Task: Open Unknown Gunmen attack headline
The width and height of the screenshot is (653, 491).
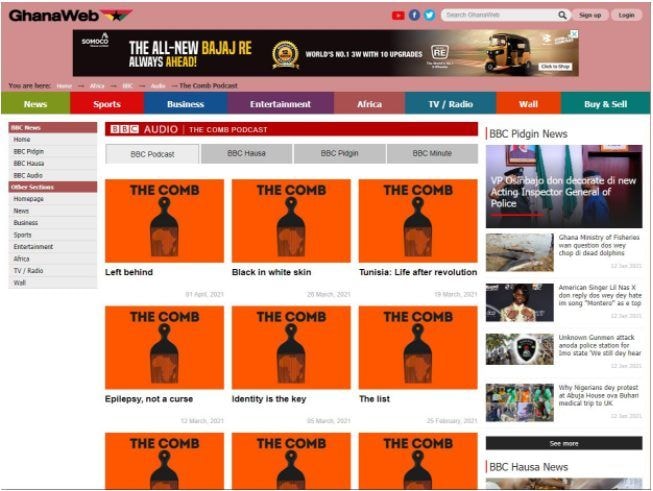Action: (x=600, y=345)
